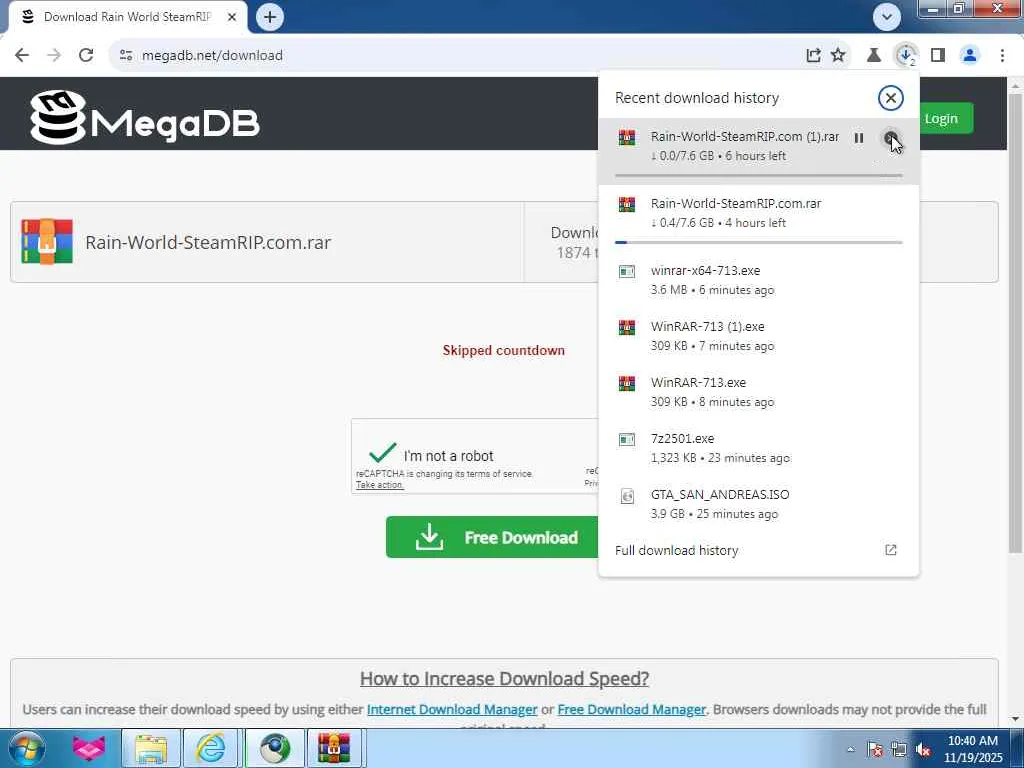Bookmark this page with the star
Viewport: 1024px width, 768px height.
point(839,56)
